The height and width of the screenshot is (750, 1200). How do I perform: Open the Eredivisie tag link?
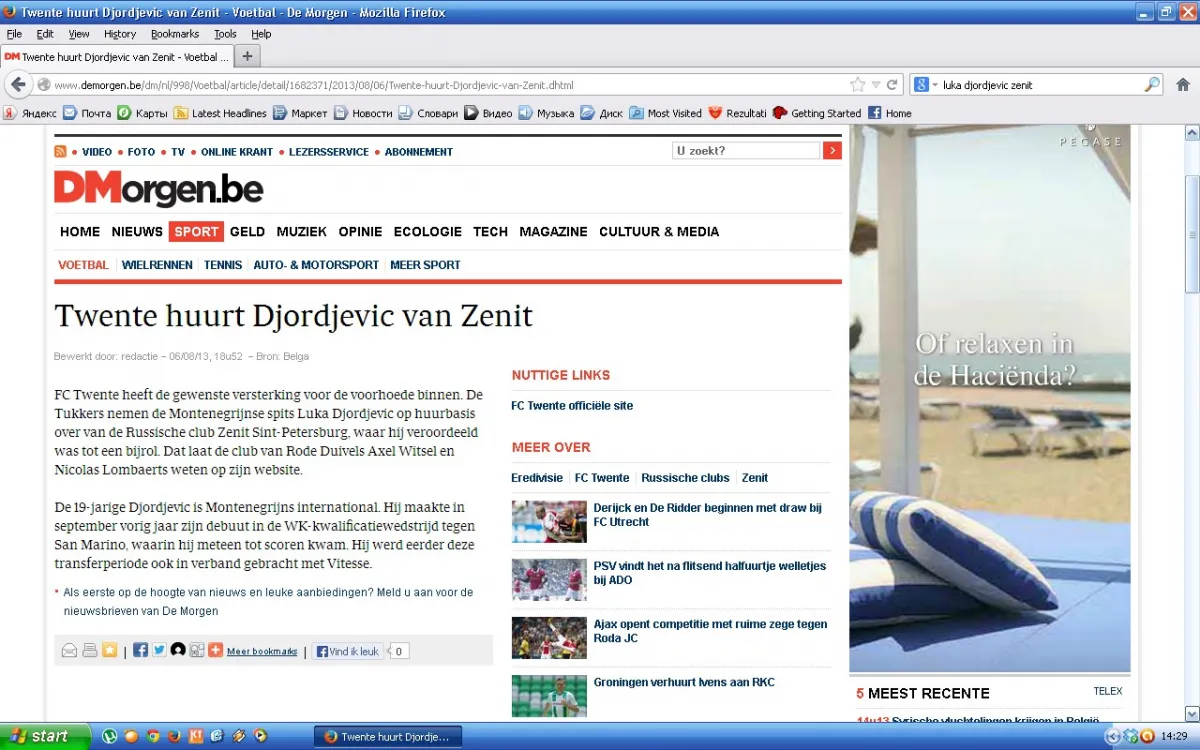point(537,478)
